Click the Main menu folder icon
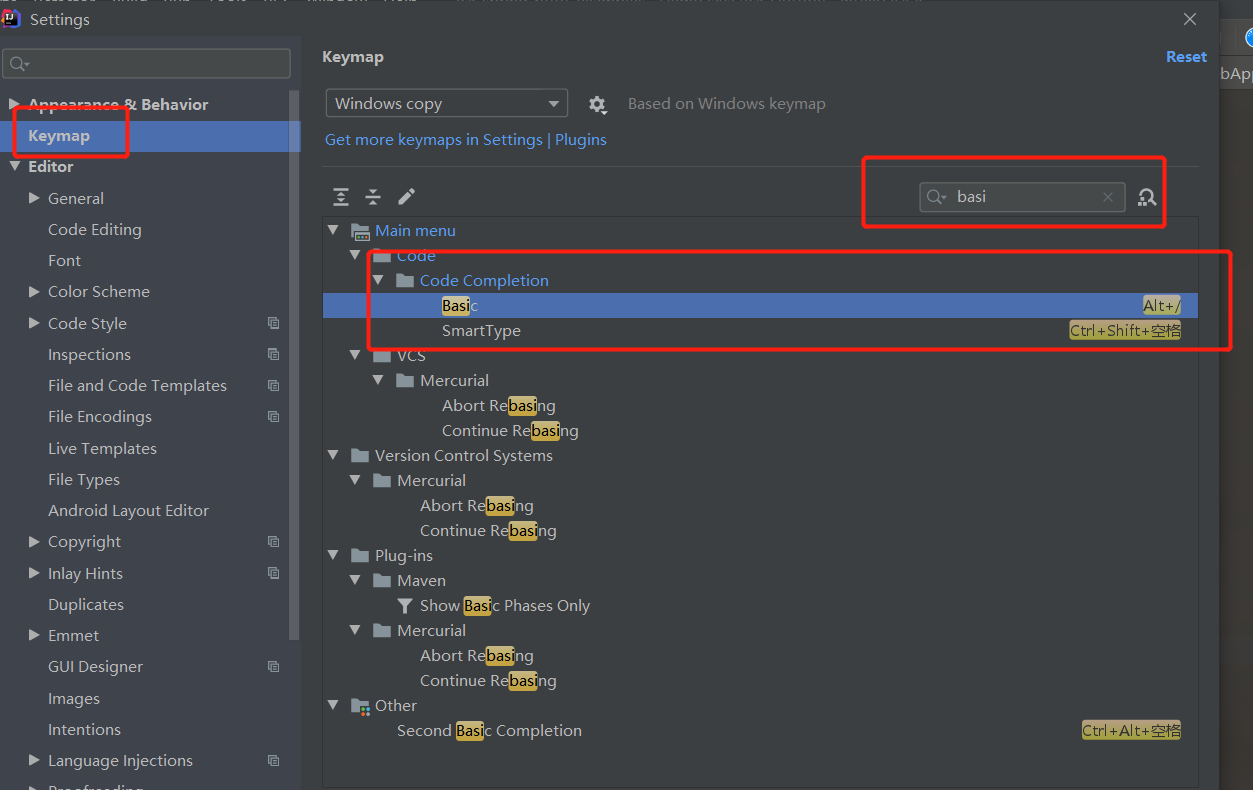Image resolution: width=1253 pixels, height=790 pixels. coord(361,231)
